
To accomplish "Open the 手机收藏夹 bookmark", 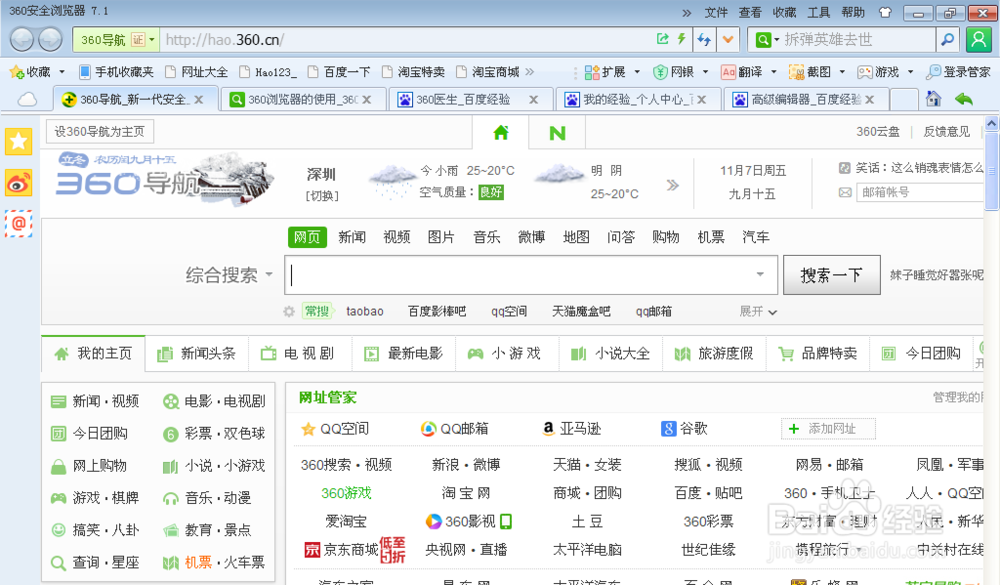I will [x=116, y=72].
